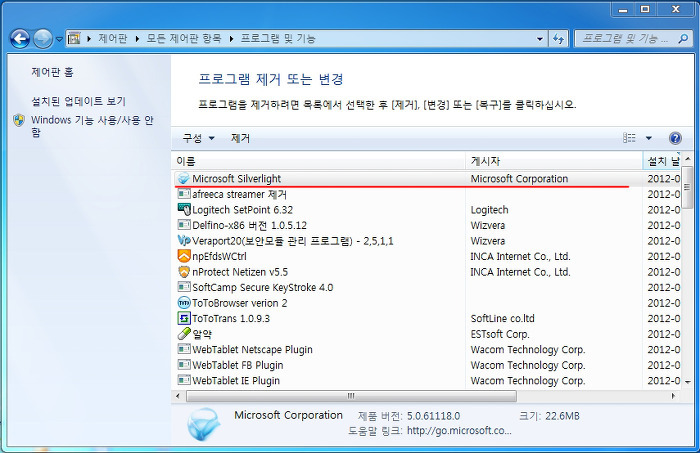Select the 알약 program entry
Screen dimensions: 700x453
tap(202, 334)
